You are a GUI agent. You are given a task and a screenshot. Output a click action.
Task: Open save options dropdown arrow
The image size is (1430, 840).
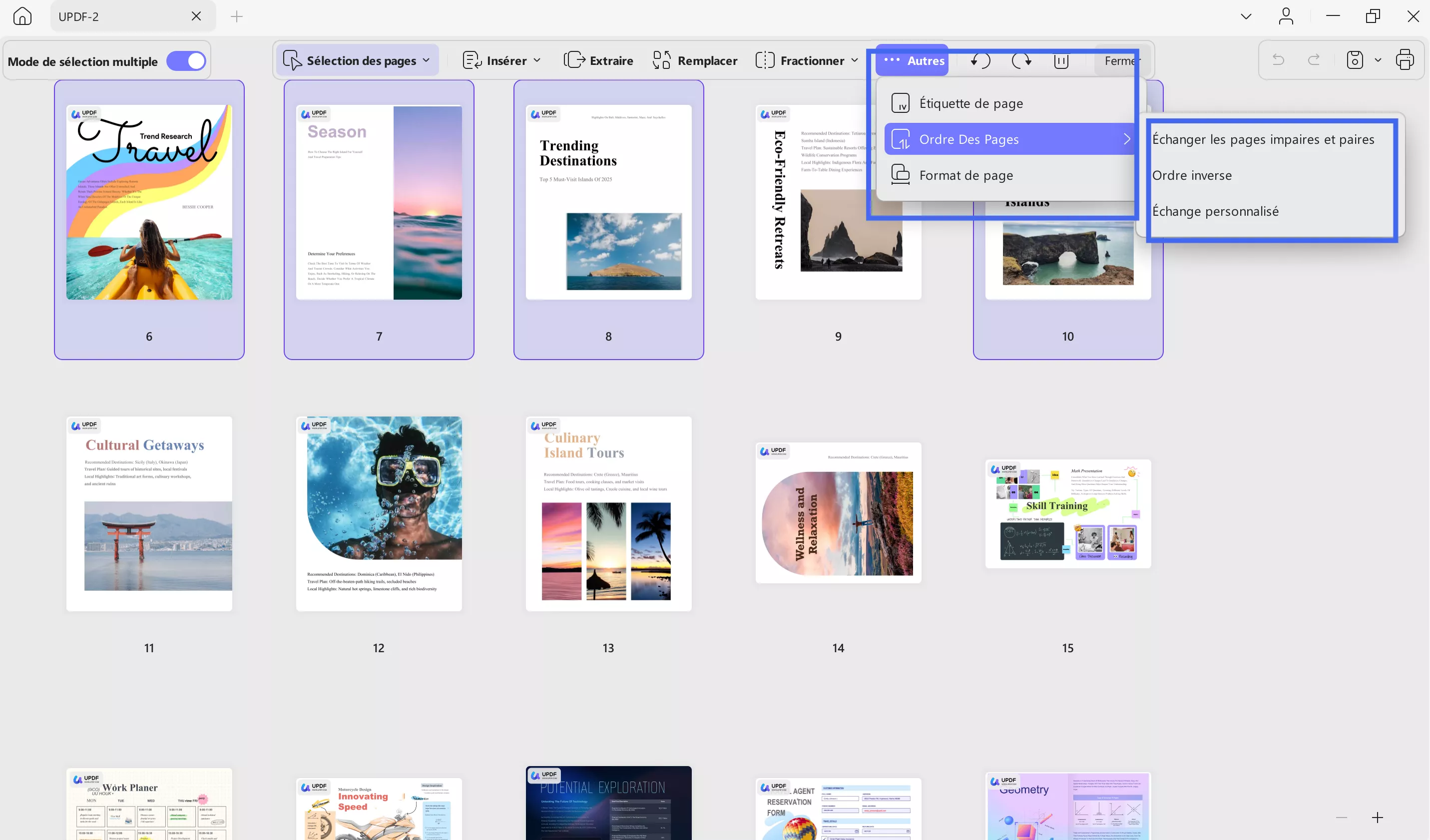click(x=1378, y=59)
